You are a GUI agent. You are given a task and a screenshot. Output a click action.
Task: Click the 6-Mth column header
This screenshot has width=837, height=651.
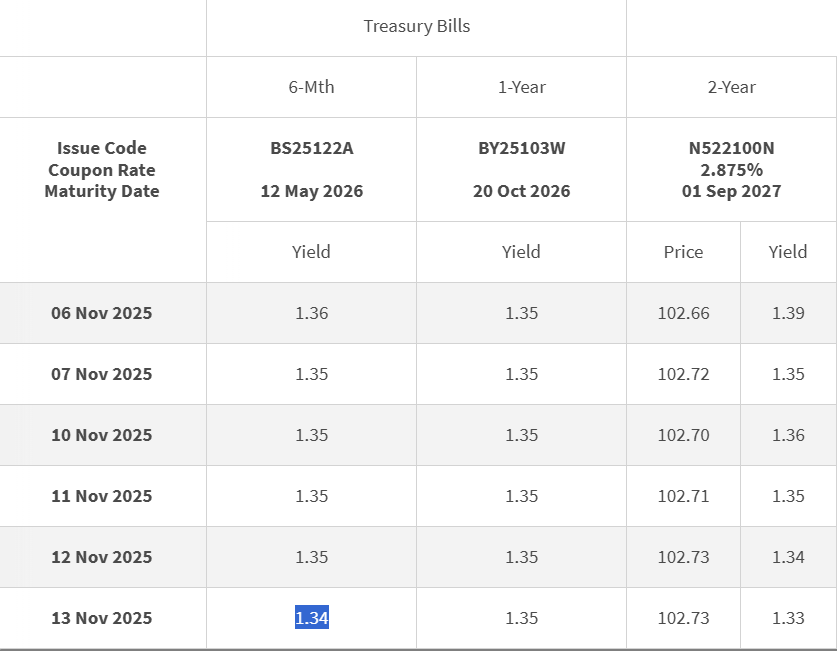coord(311,87)
